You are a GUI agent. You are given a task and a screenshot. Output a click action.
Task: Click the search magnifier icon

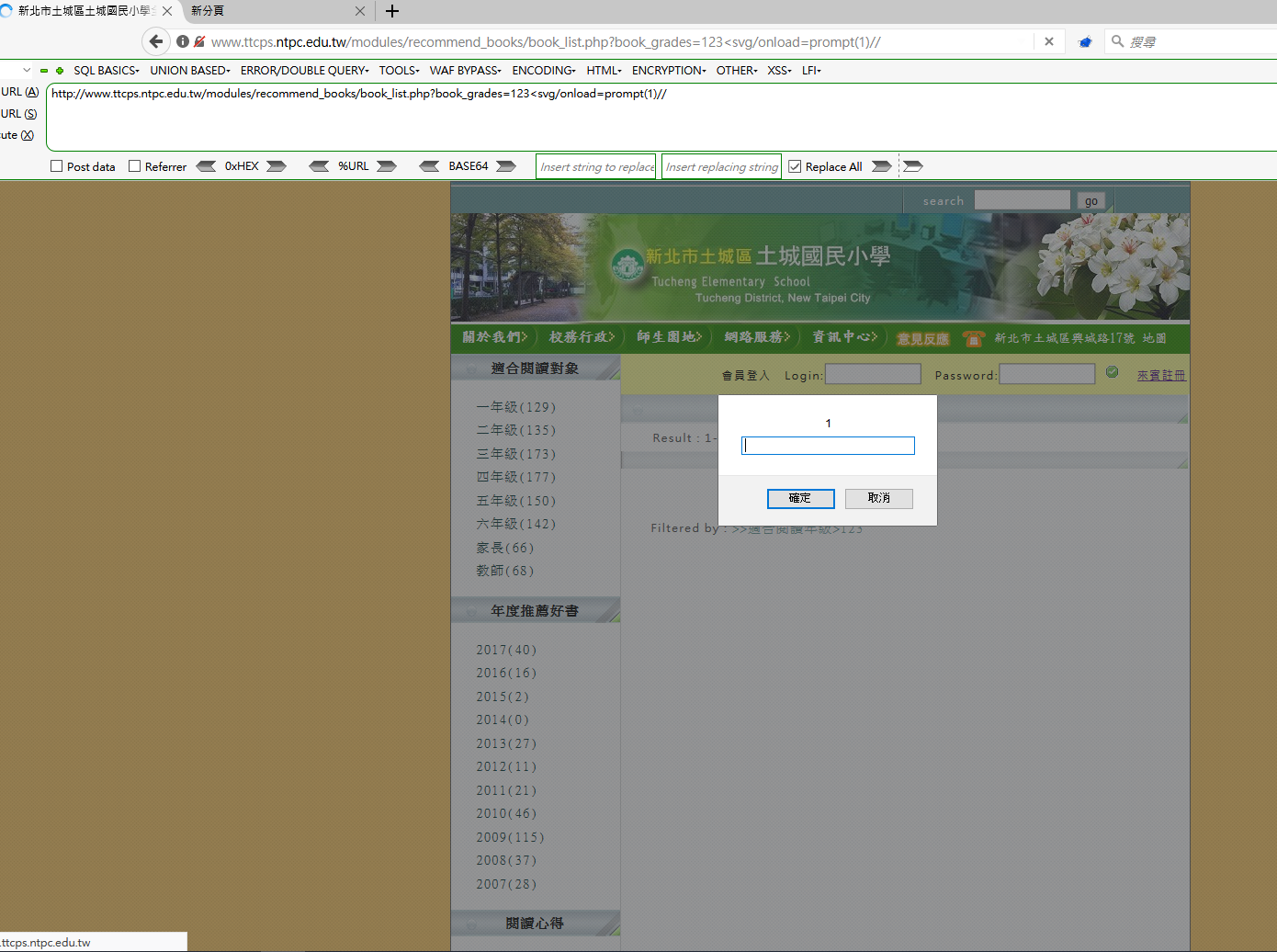(1118, 41)
